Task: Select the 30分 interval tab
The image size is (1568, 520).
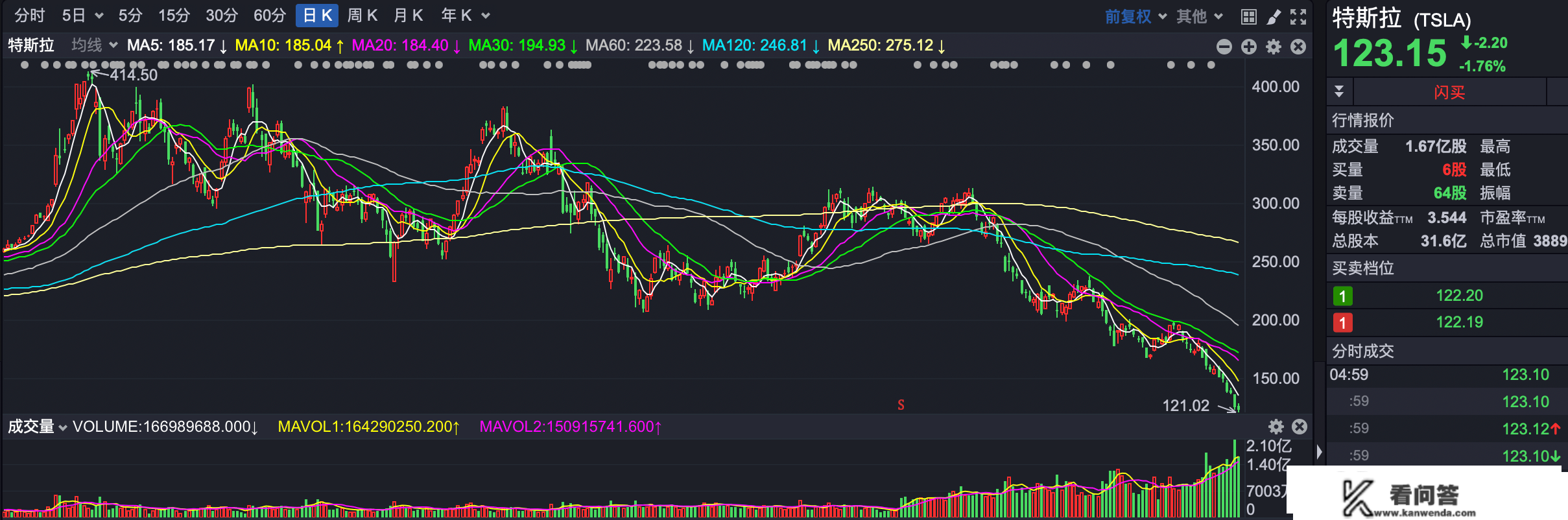Action: tap(222, 16)
